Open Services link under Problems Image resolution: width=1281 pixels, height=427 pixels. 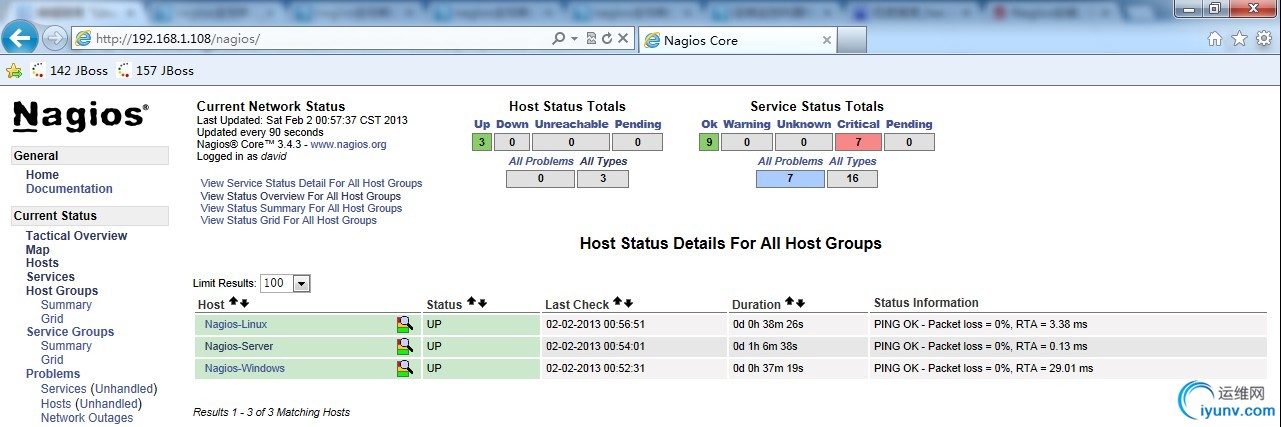click(x=64, y=389)
